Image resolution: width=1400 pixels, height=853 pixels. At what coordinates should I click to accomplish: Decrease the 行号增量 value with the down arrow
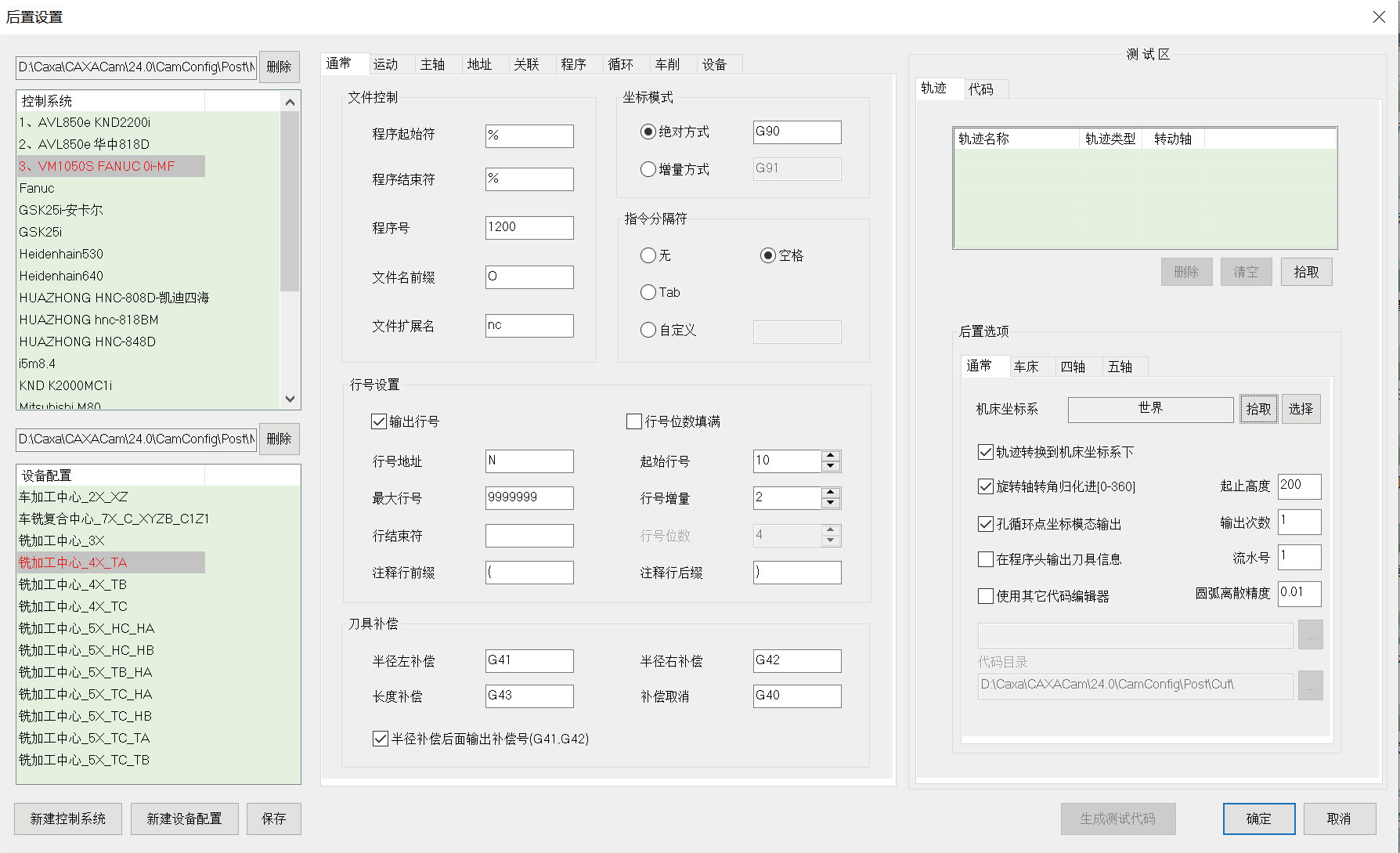pyautogui.click(x=831, y=504)
